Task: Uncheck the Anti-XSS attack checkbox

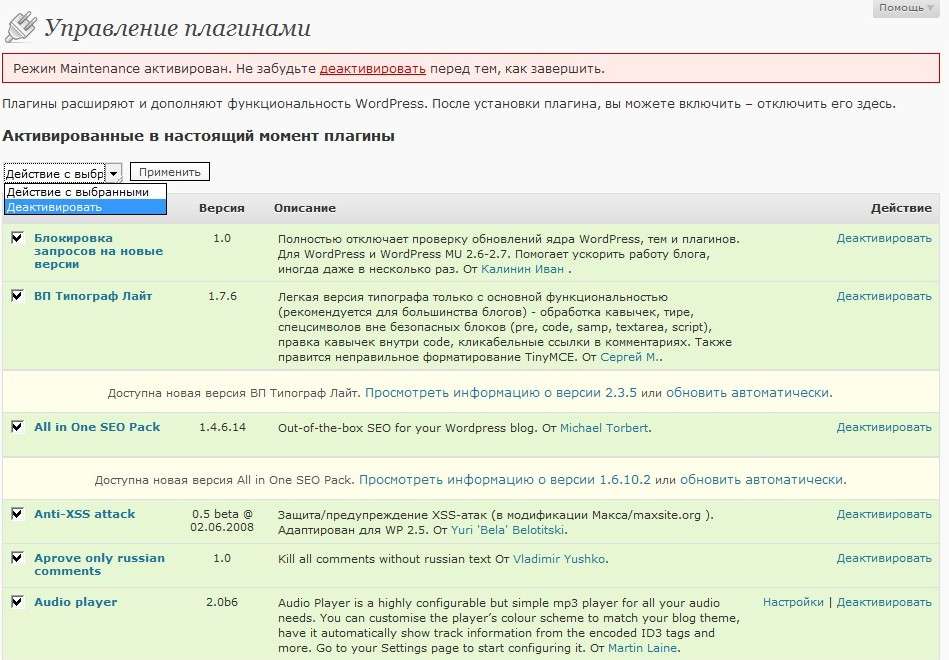Action: (17, 514)
